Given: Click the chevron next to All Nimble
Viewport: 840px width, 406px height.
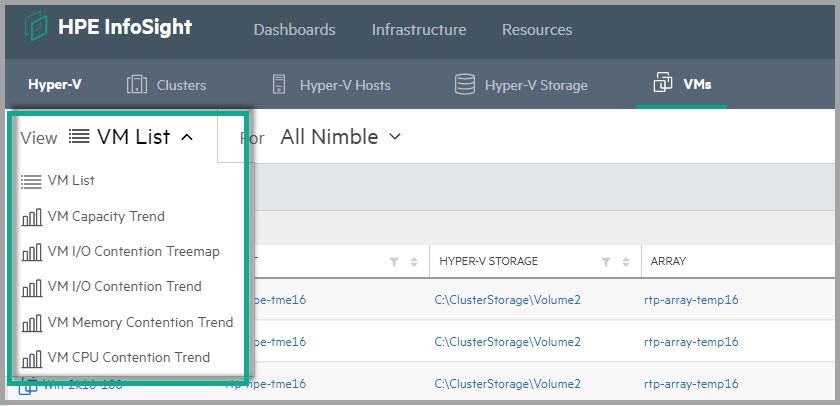Looking at the screenshot, I should pos(394,137).
